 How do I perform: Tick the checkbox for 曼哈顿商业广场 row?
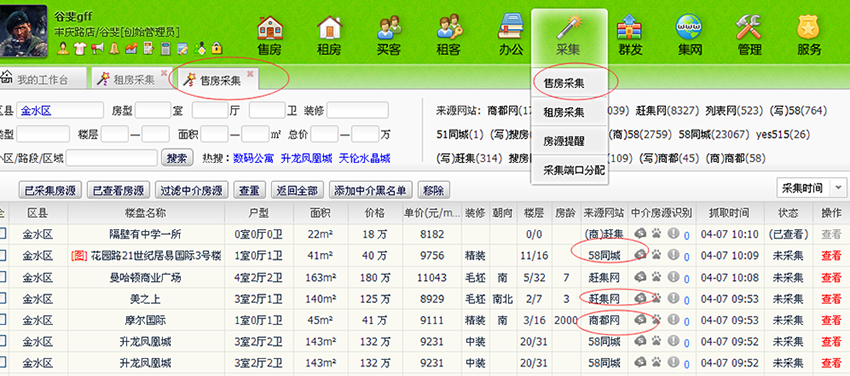[2, 277]
